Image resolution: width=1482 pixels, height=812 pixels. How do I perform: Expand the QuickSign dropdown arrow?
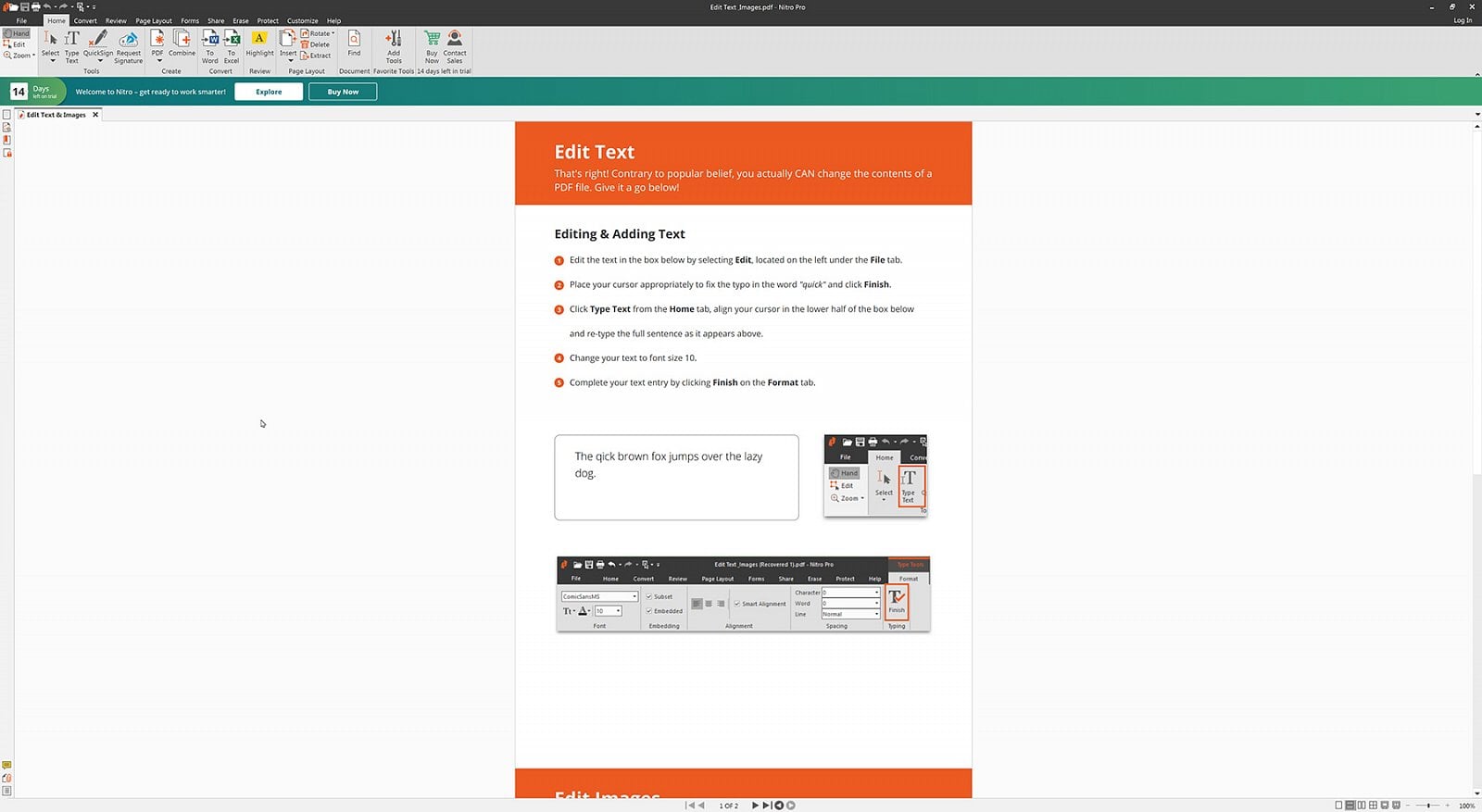[x=100, y=60]
